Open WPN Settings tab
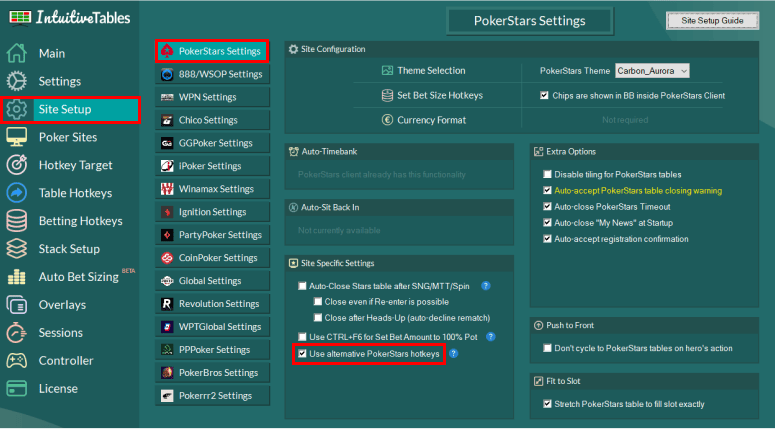Viewport: 775px width, 429px height. pos(213,97)
